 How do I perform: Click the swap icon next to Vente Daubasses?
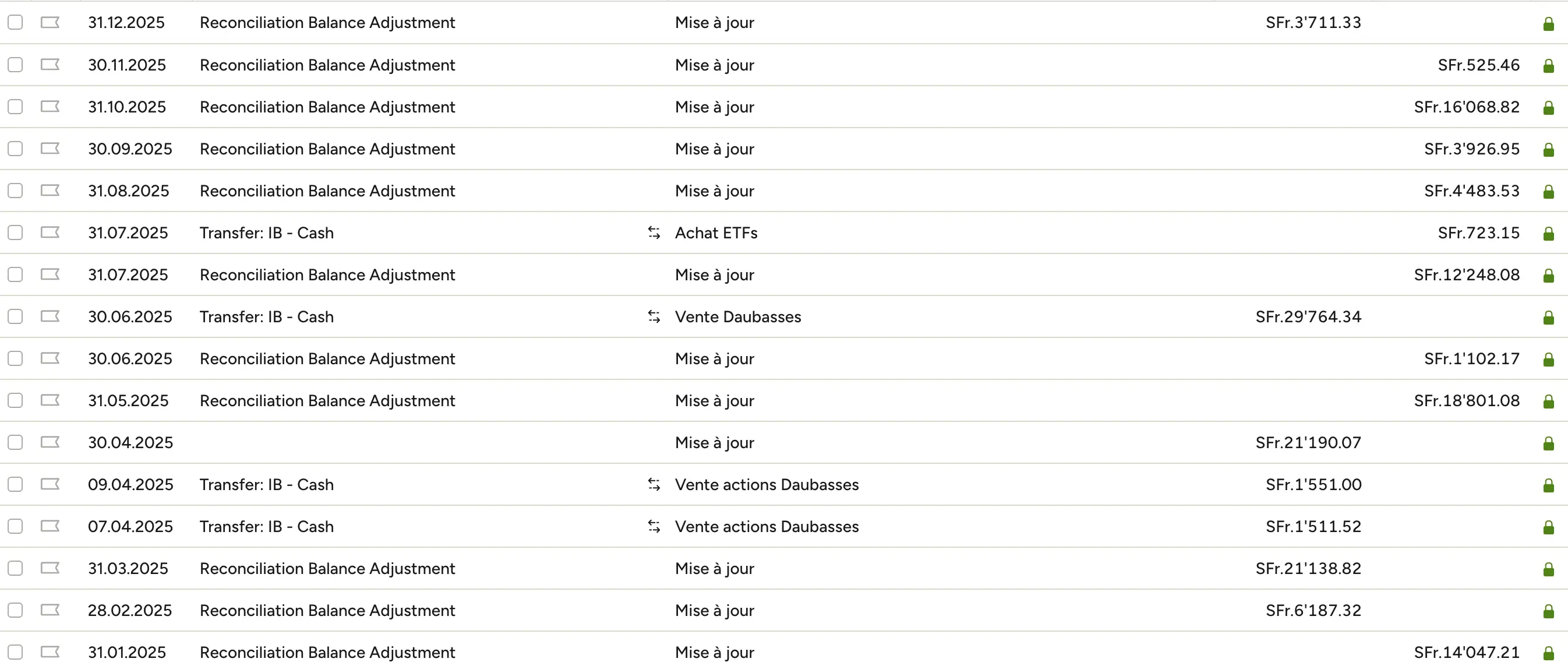(654, 316)
